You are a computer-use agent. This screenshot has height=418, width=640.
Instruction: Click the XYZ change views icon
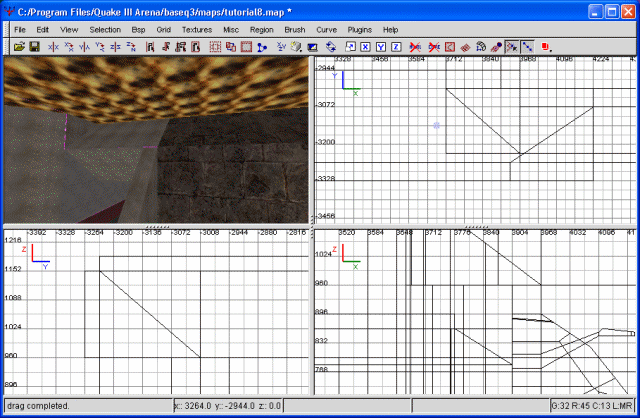281,47
